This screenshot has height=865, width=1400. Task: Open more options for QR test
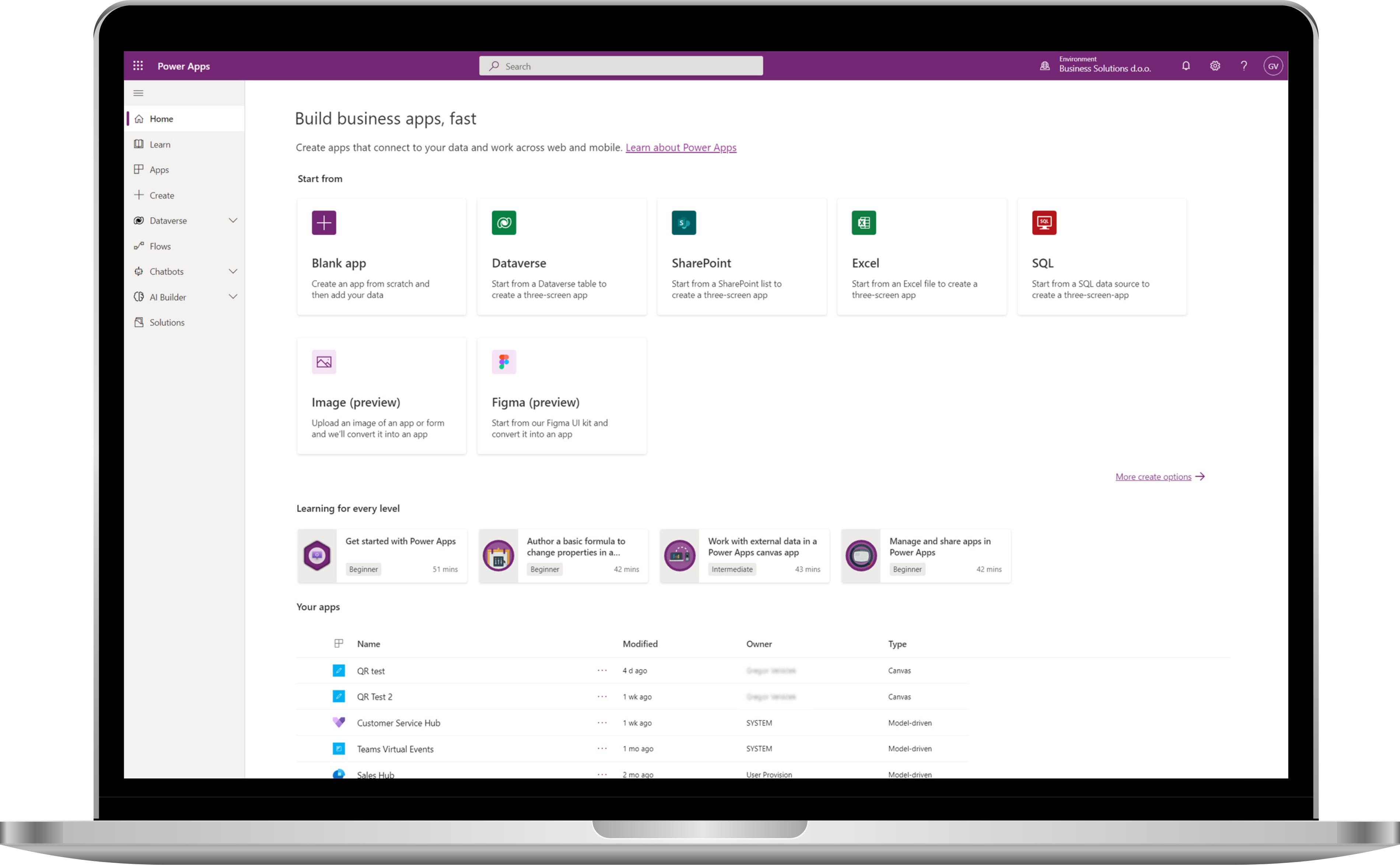(x=602, y=670)
